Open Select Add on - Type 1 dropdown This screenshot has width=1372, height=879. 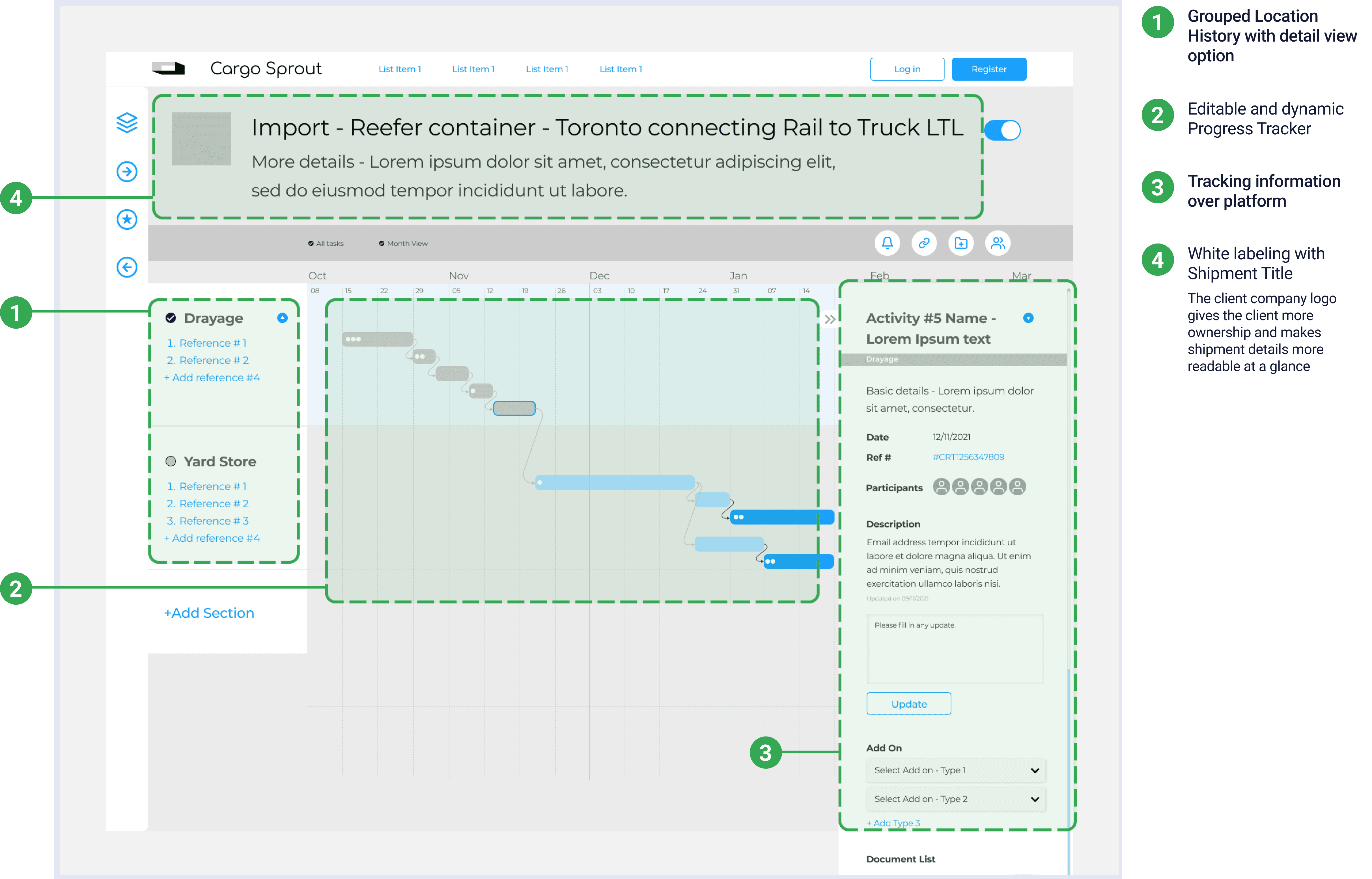pos(955,770)
